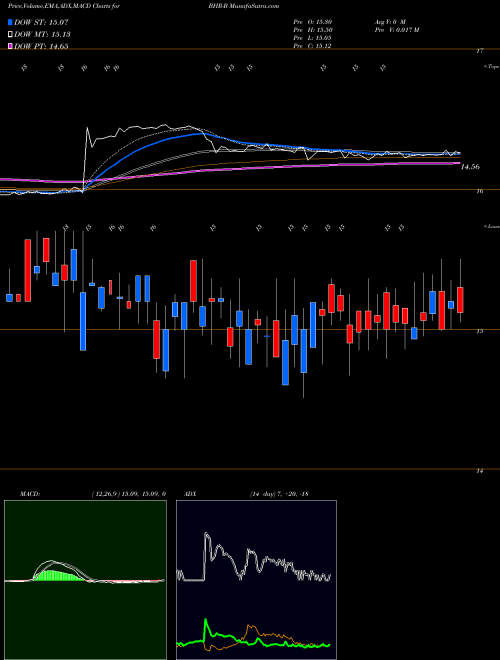The height and width of the screenshot is (660, 500).
Task: Click the MACD: panel label
Action: tap(30, 494)
